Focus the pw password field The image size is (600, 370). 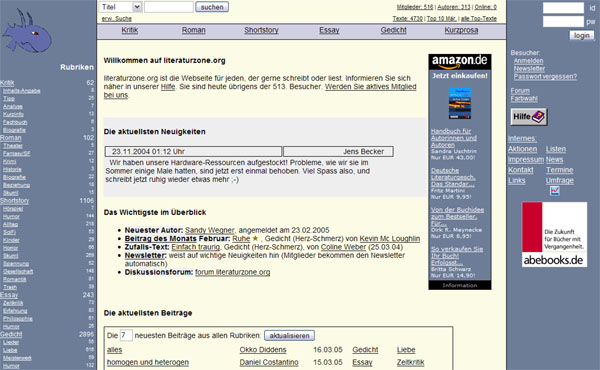point(563,21)
